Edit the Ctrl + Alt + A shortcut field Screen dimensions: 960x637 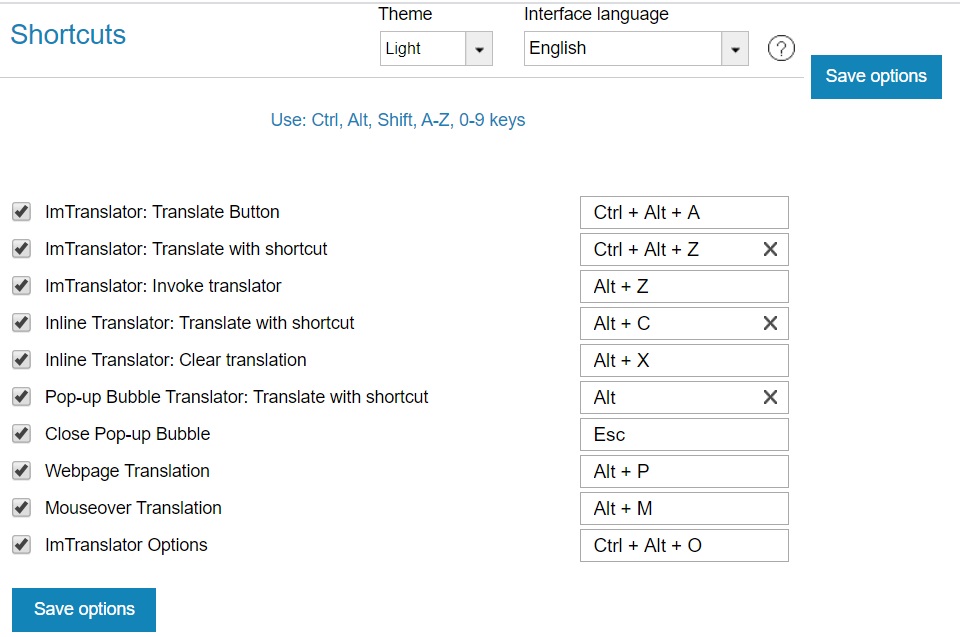tap(684, 213)
